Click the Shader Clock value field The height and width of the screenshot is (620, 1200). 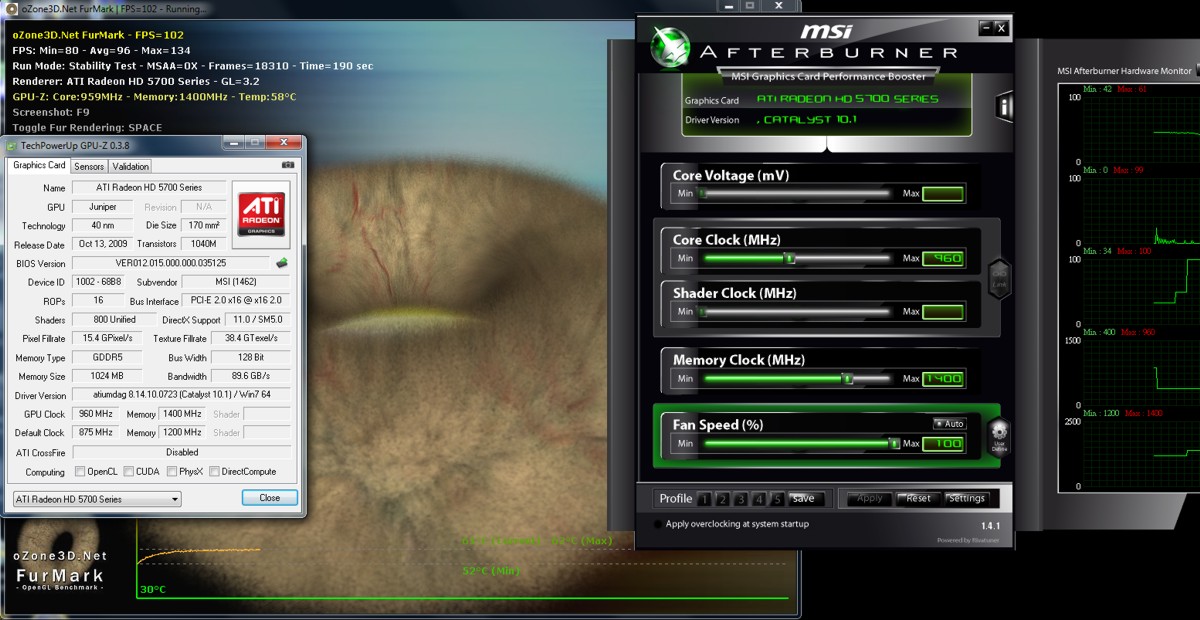click(x=943, y=312)
